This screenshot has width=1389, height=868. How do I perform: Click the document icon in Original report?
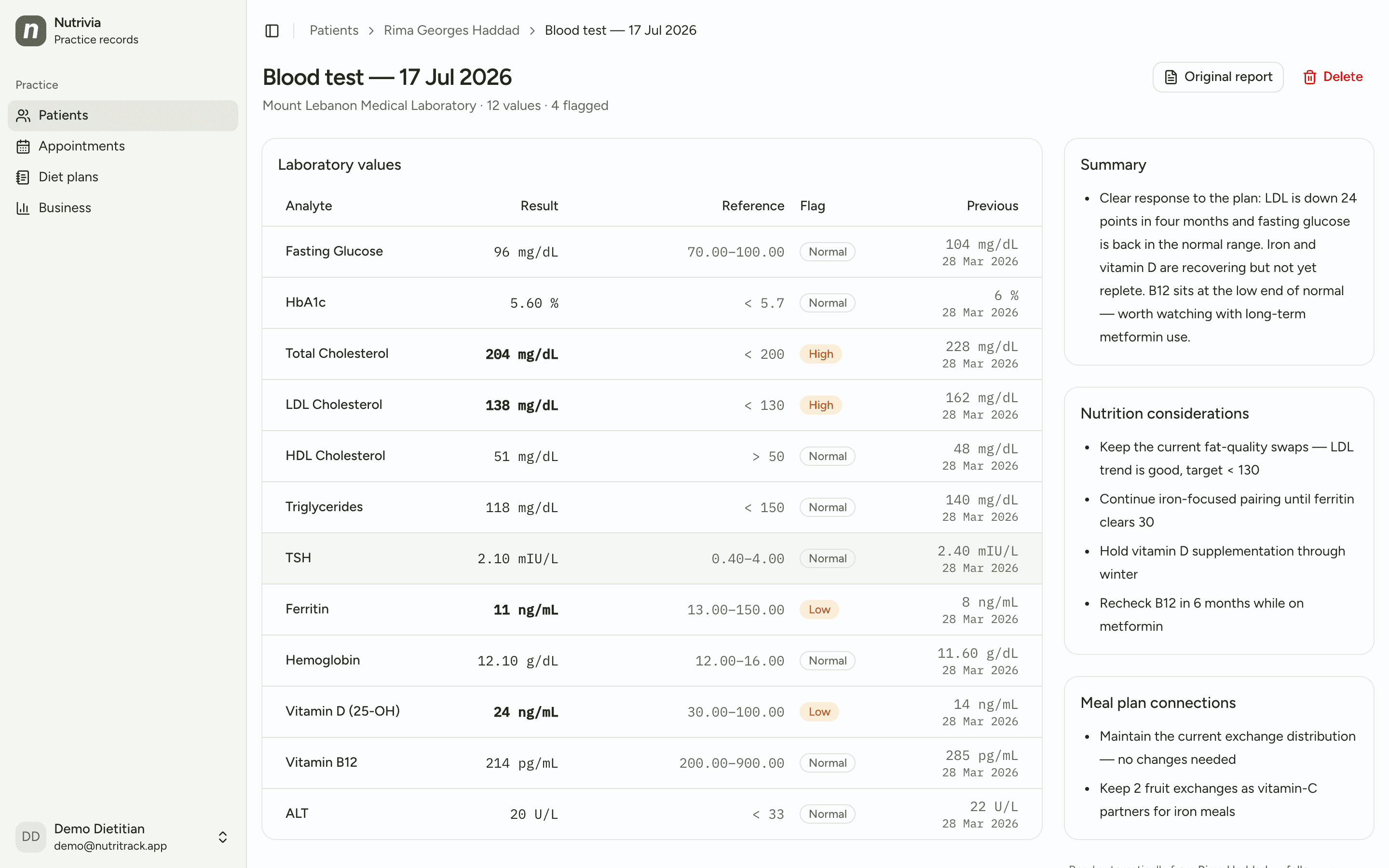click(x=1171, y=77)
